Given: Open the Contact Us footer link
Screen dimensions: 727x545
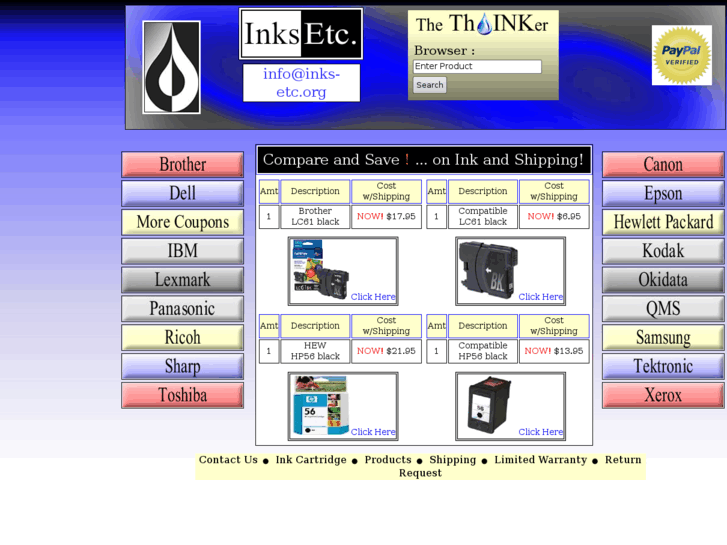Looking at the screenshot, I should pos(228,460).
